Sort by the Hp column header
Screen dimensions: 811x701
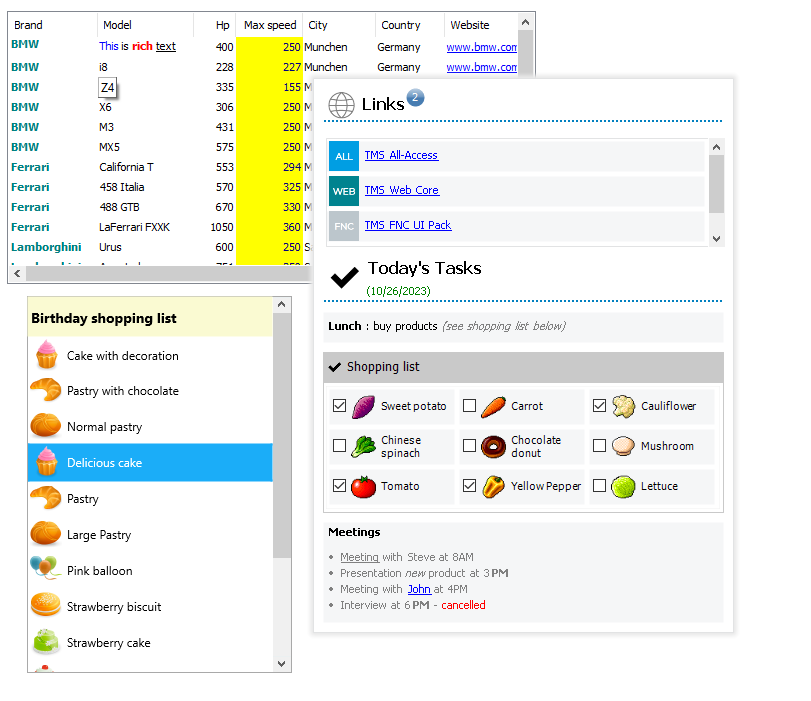click(x=215, y=25)
